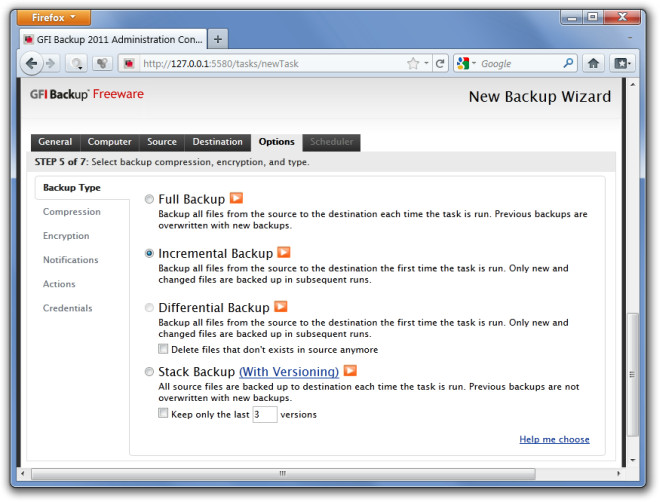
Task: Click the horizontal scrollbar thumb
Action: point(283,474)
